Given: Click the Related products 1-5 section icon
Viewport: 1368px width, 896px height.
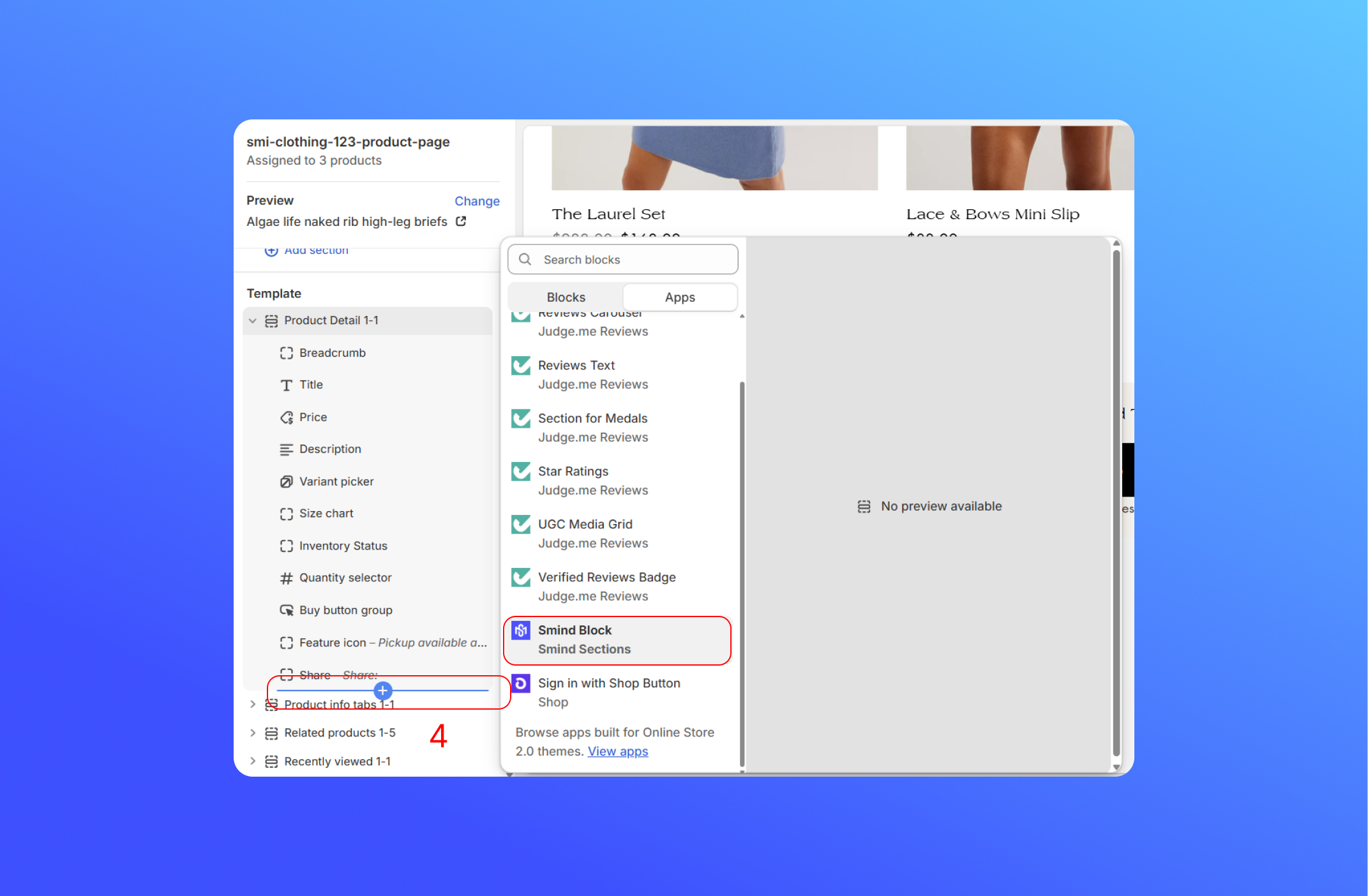Looking at the screenshot, I should click(271, 733).
